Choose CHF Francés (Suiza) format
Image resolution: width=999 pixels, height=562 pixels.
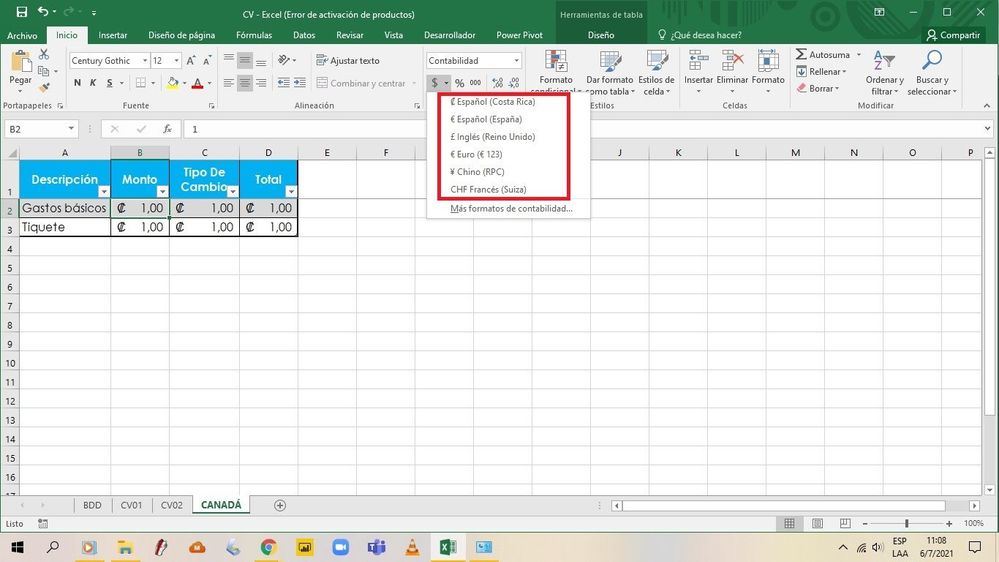(489, 189)
